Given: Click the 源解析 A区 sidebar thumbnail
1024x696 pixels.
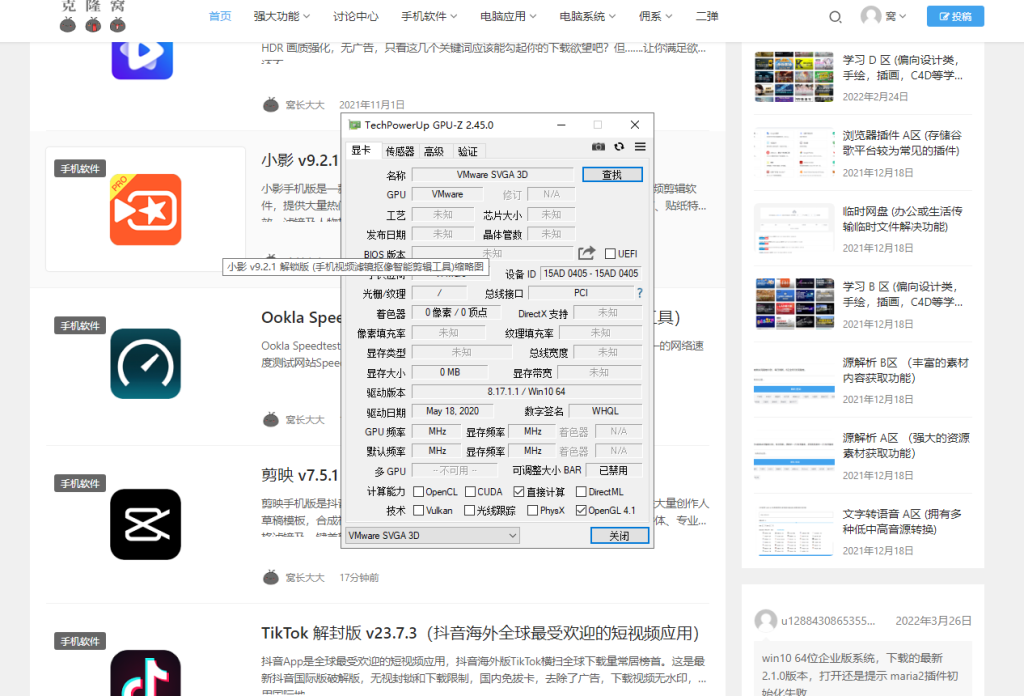Looking at the screenshot, I should click(x=794, y=454).
